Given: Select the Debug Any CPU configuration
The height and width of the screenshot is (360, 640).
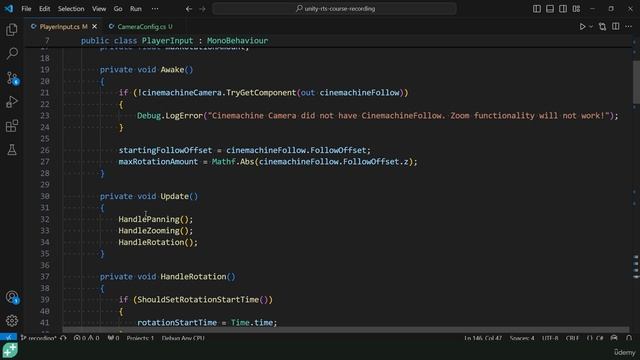Looking at the screenshot, I should (x=183, y=338).
